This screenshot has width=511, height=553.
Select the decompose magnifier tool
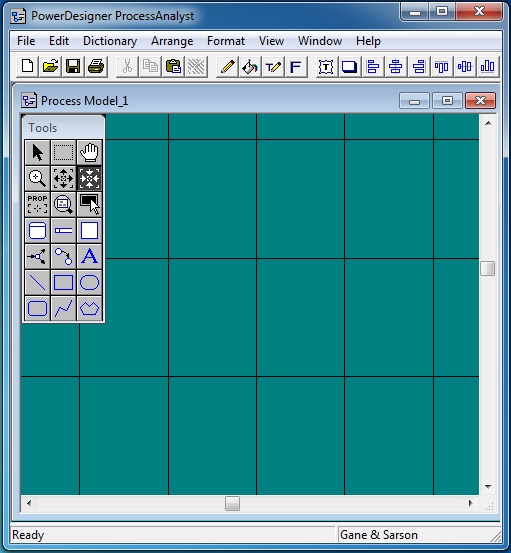63,205
